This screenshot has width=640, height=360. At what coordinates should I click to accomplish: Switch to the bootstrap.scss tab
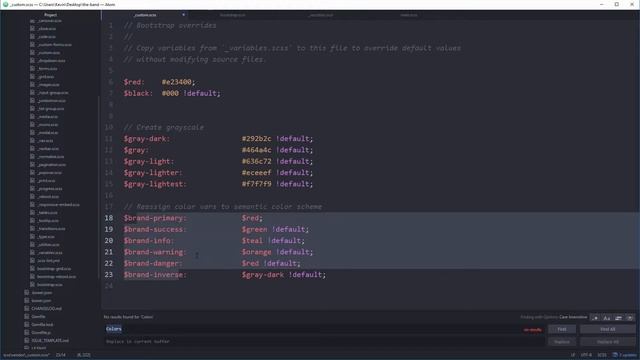coord(233,15)
